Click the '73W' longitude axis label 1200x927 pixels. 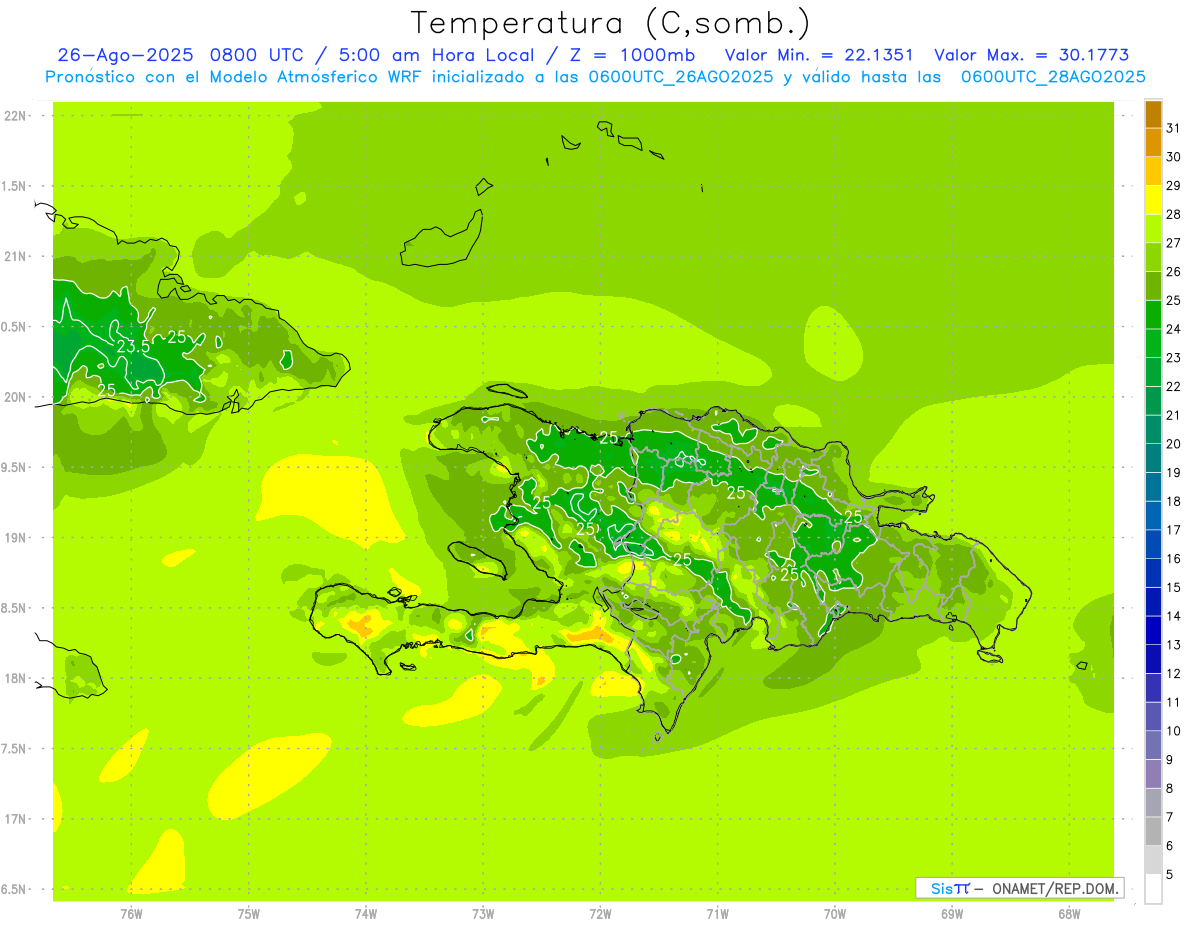pyautogui.click(x=483, y=914)
